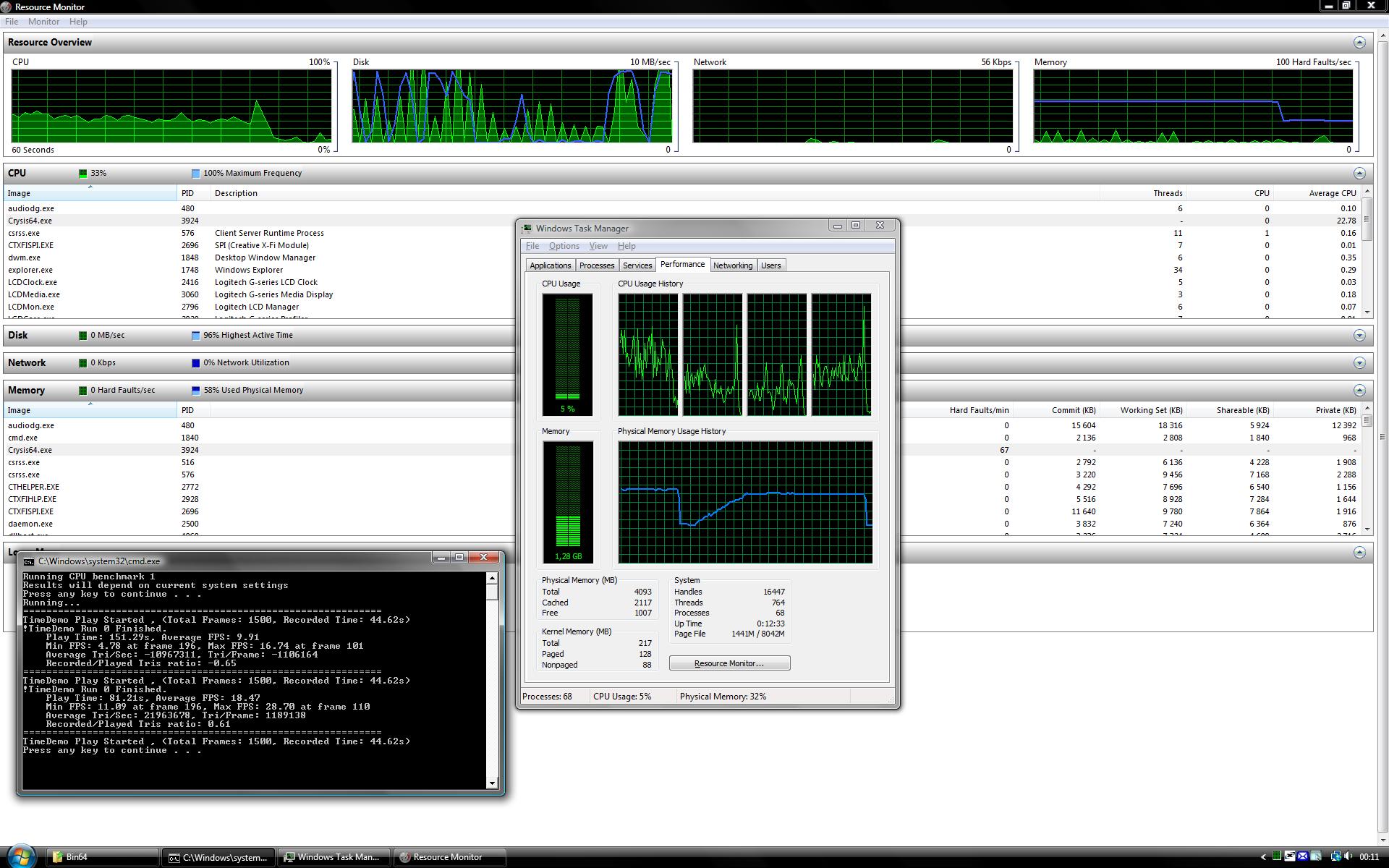The width and height of the screenshot is (1389, 868).
Task: Sort CPU table by Description column
Action: [655, 193]
